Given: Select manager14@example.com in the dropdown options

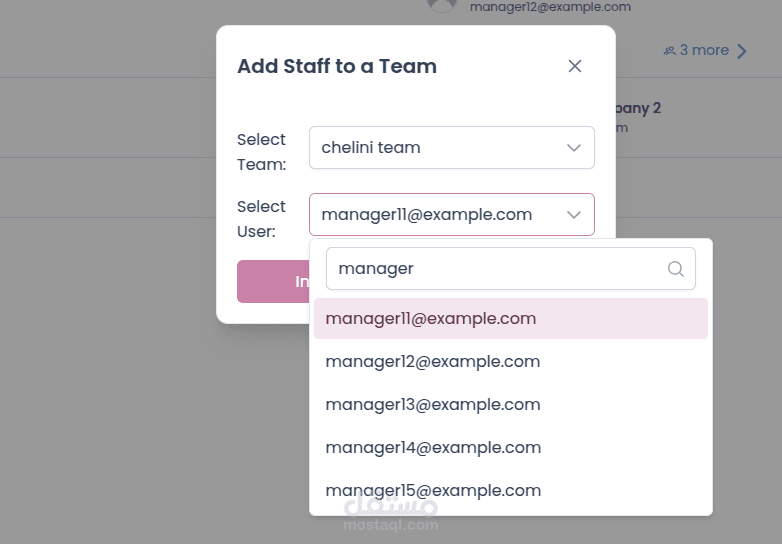Looking at the screenshot, I should pyautogui.click(x=433, y=448).
